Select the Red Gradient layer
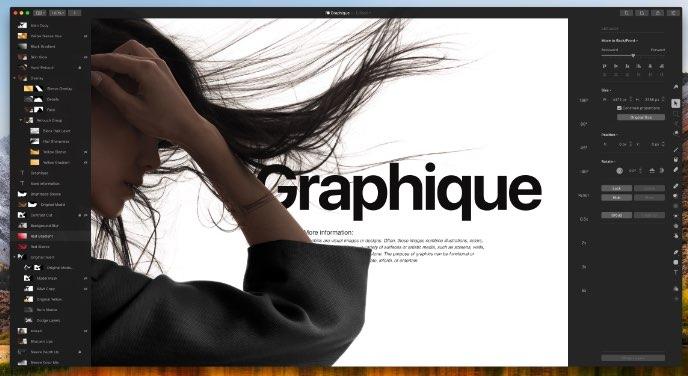This screenshot has width=688, height=376. point(50,236)
